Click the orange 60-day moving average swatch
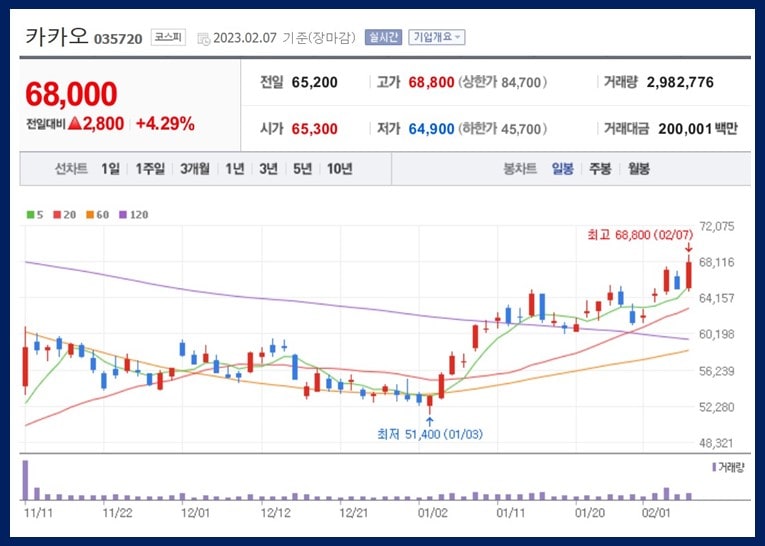Viewport: 765px width, 546px height. pyautogui.click(x=90, y=215)
